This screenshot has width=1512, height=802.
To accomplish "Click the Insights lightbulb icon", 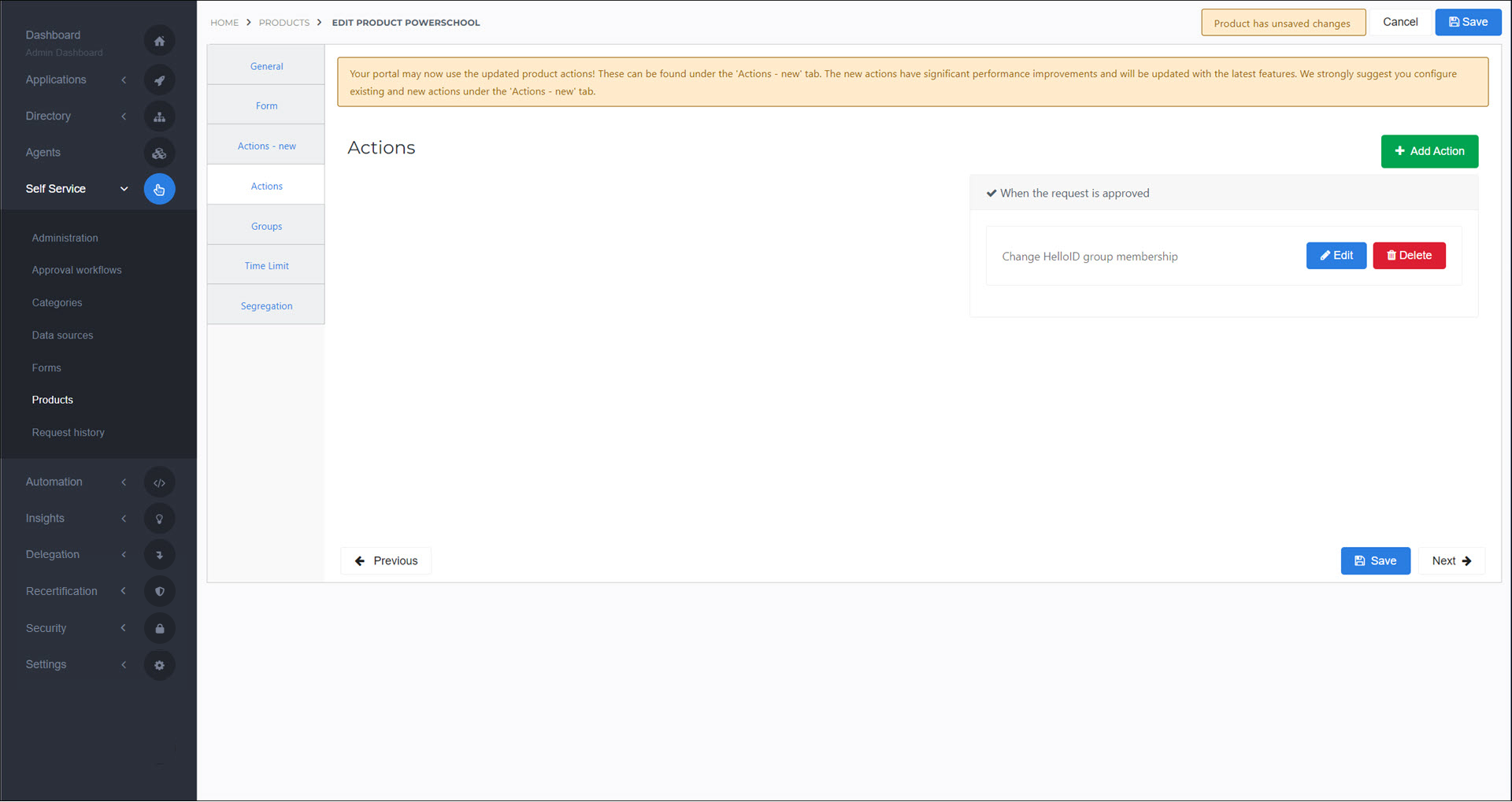I will [x=160, y=518].
